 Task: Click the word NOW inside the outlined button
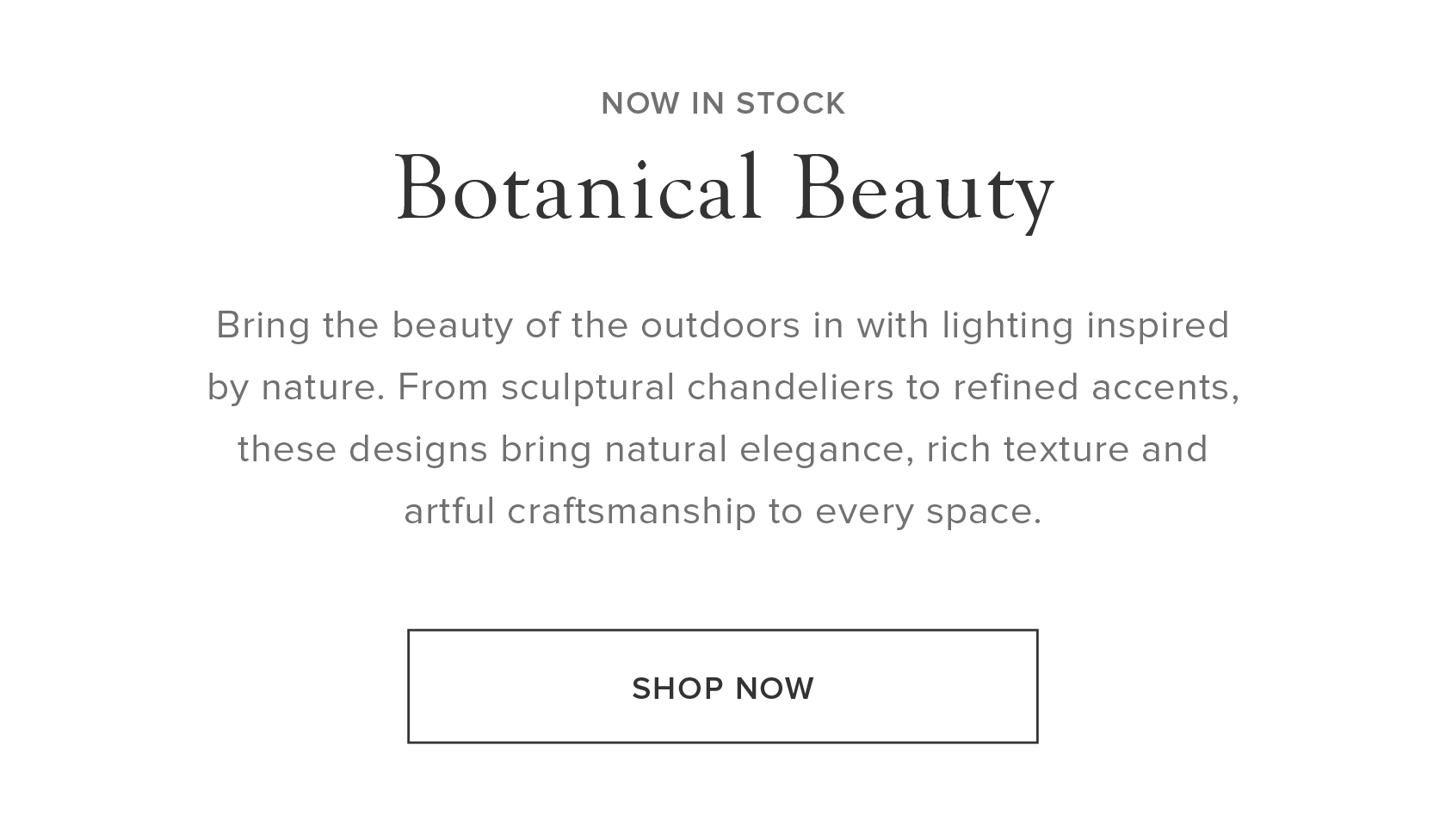[x=775, y=689]
